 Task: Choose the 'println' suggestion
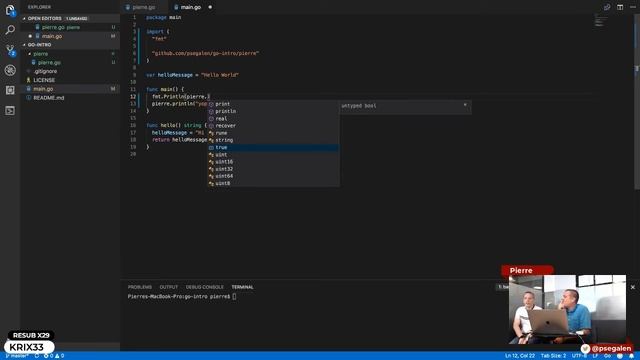(273, 111)
